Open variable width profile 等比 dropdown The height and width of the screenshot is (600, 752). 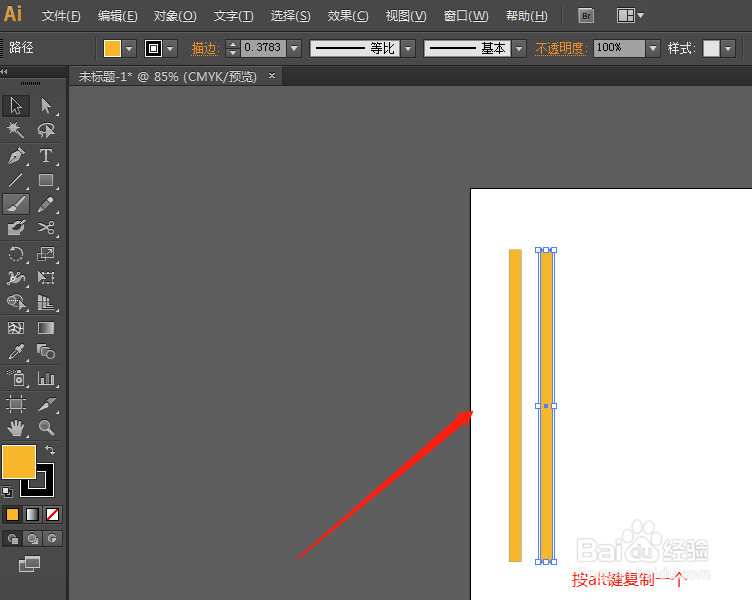[409, 48]
